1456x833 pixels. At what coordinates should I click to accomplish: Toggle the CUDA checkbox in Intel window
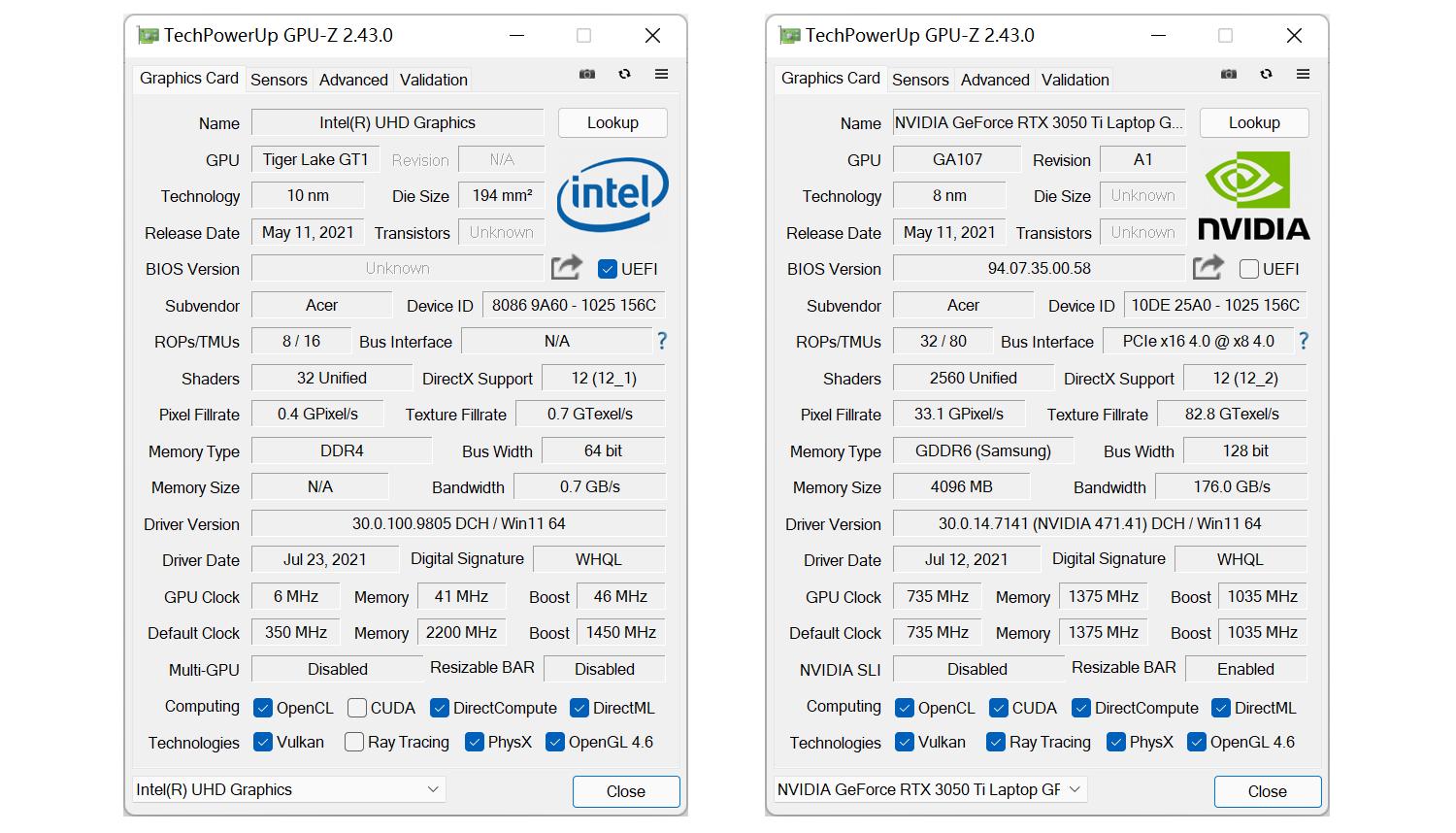(357, 708)
